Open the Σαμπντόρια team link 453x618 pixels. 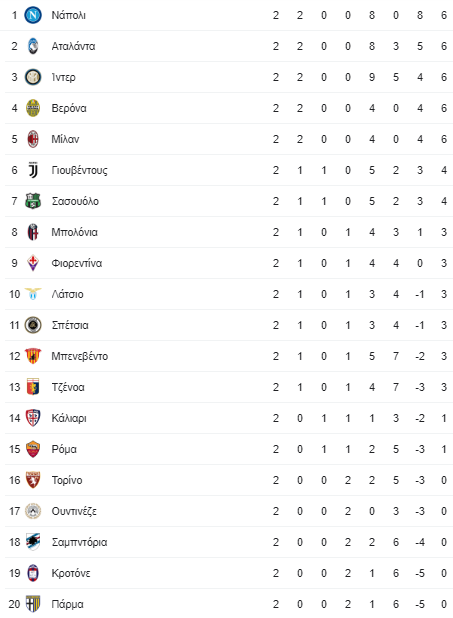80,542
